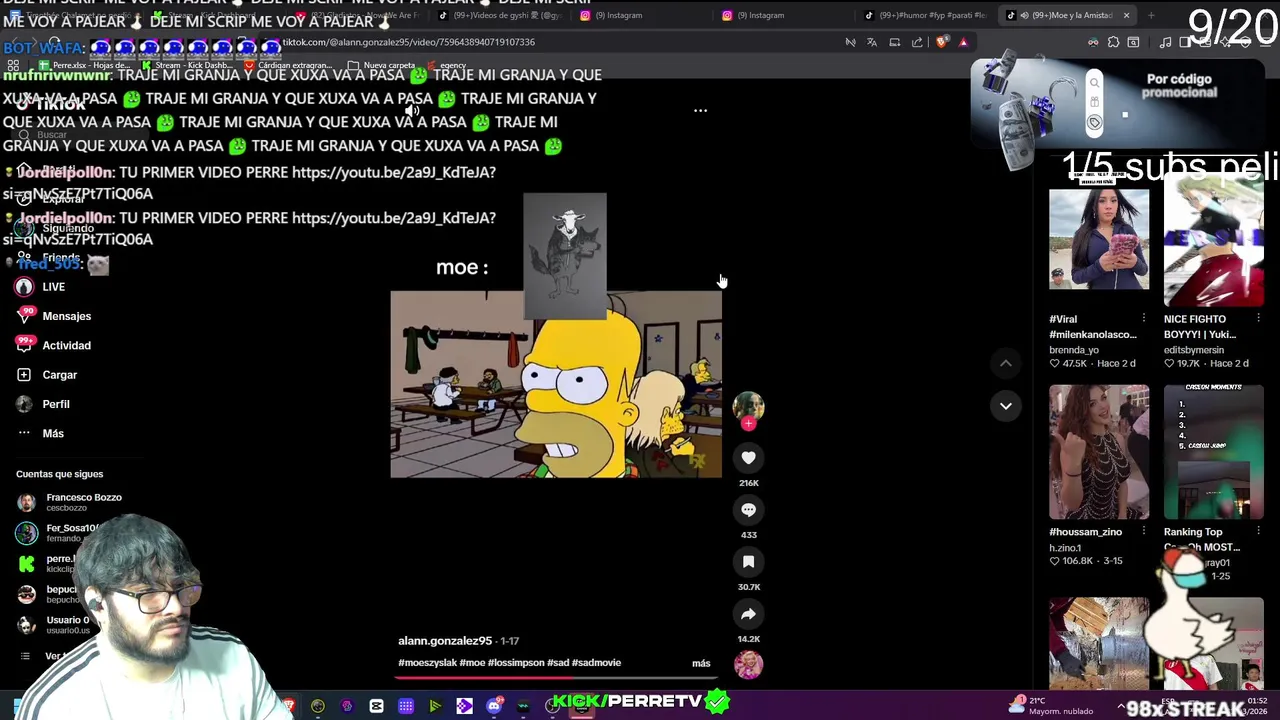
Task: Expand video caption with más
Action: (x=701, y=663)
